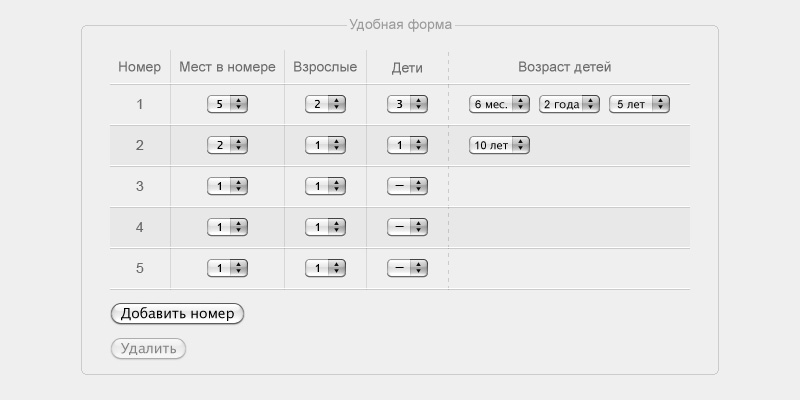Viewport: 800px width, 400px height.
Task: Open room 3 beds dropdown
Action: 227,186
